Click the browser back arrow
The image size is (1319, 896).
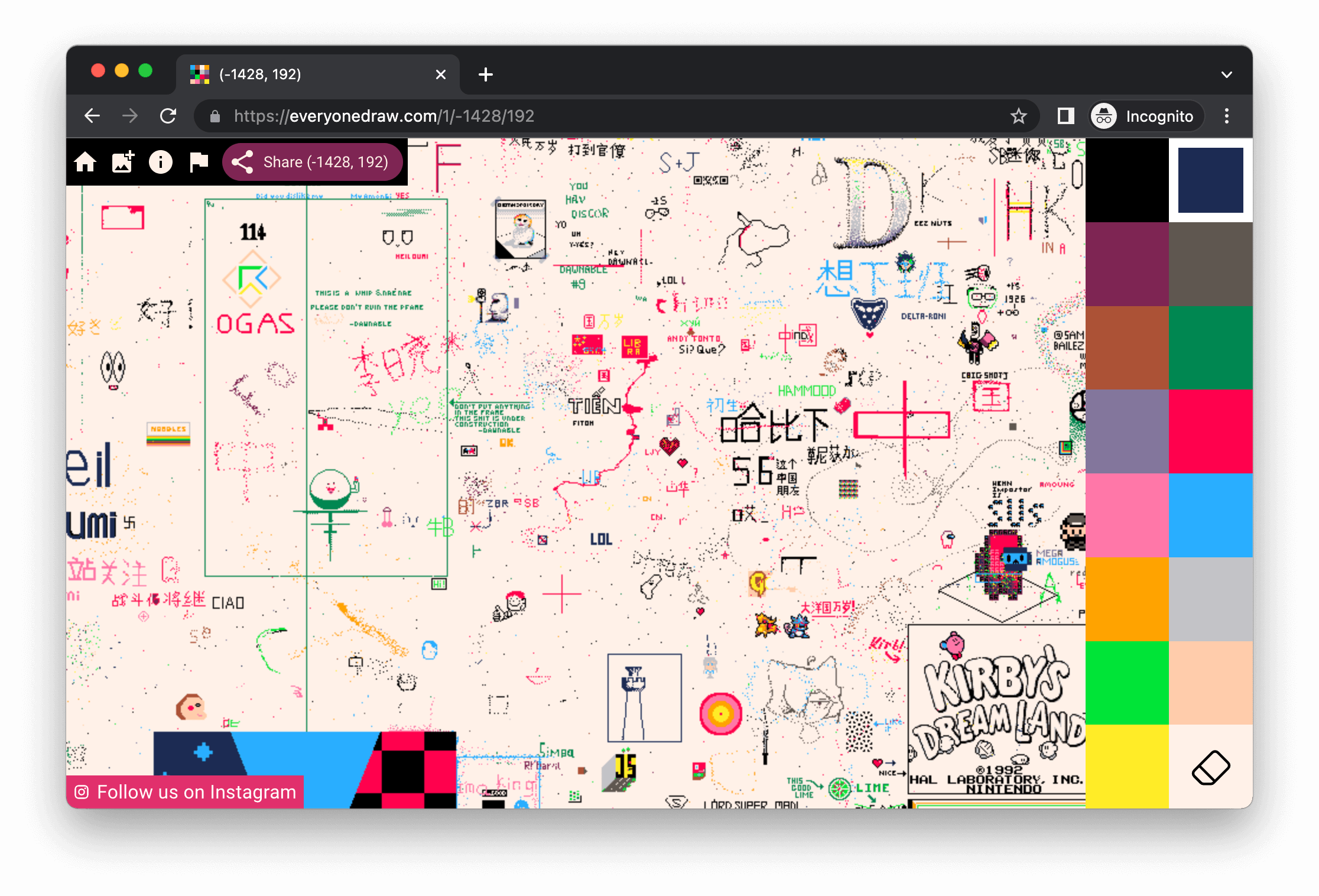[x=92, y=116]
